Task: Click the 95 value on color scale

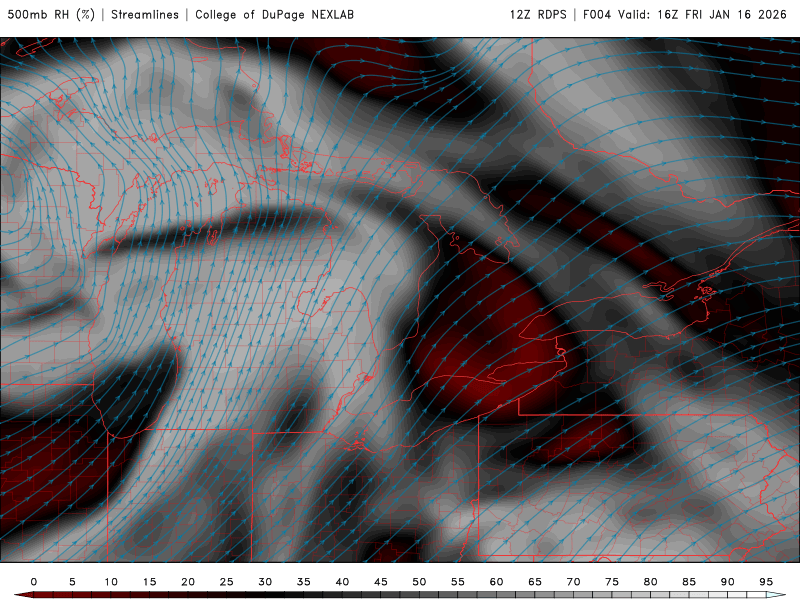Action: click(766, 582)
